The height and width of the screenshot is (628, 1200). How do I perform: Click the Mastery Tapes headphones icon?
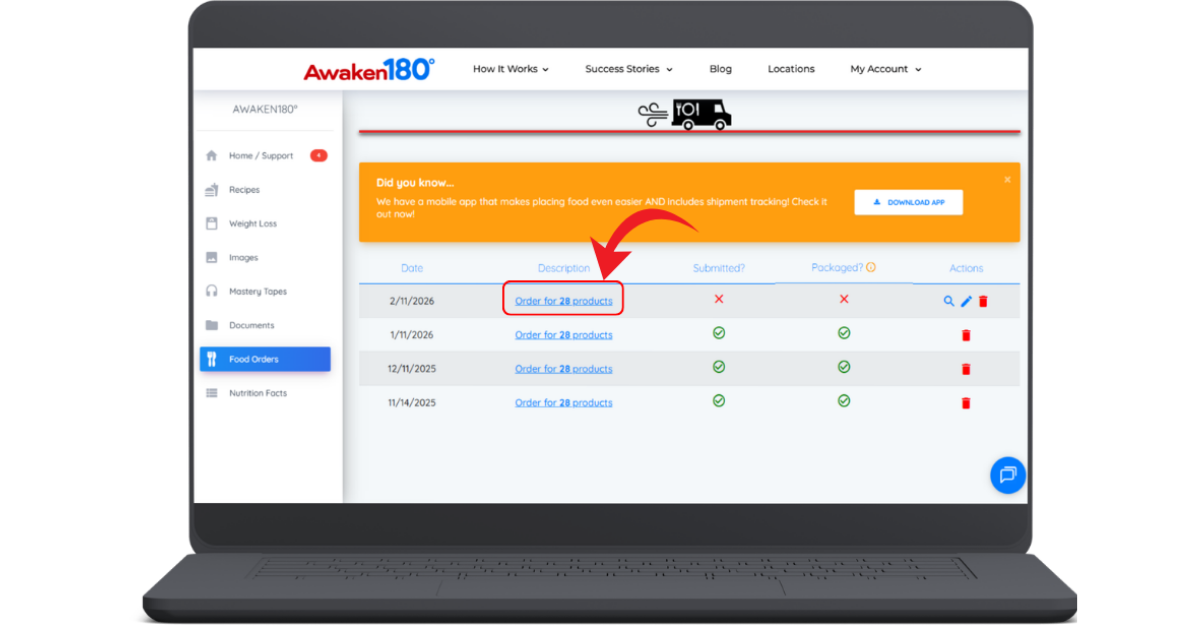point(211,292)
